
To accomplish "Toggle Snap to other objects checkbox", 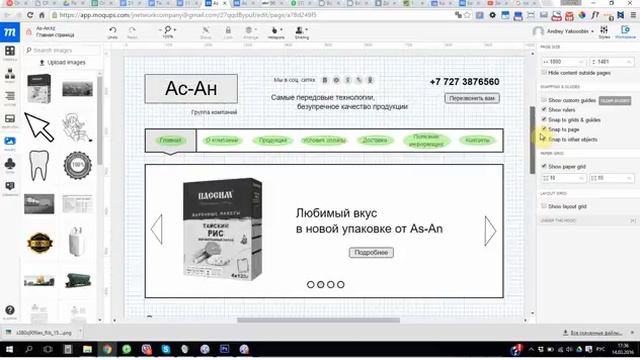I will tap(544, 139).
